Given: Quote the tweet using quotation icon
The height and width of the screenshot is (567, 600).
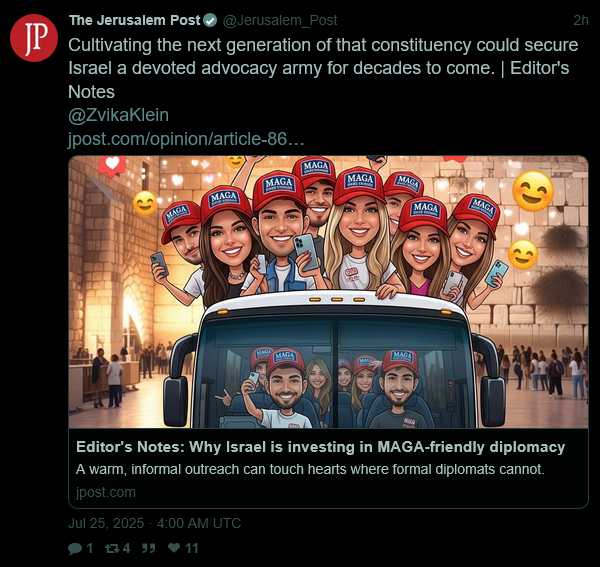Looking at the screenshot, I should tap(148, 549).
